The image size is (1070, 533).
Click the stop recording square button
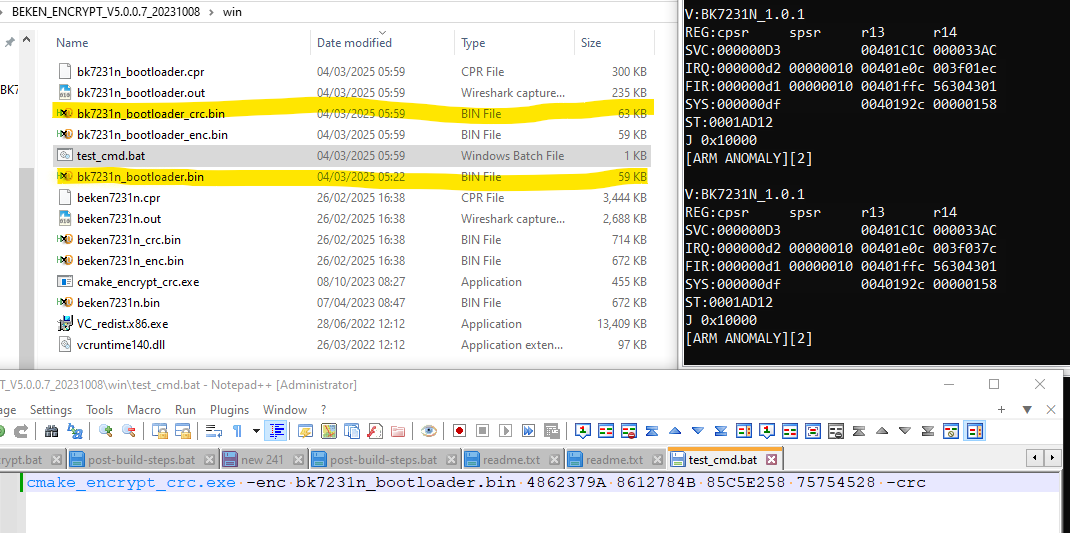[482, 431]
